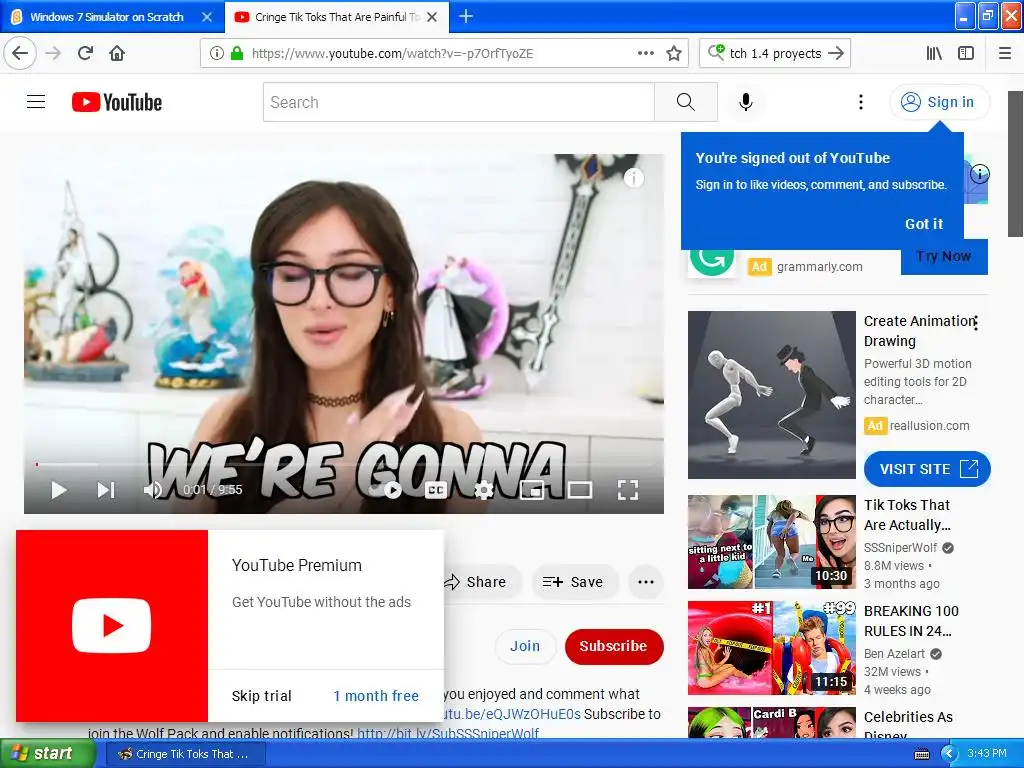The height and width of the screenshot is (768, 1024).
Task: Click the page vertical scrollbar thumb
Action: click(1016, 163)
